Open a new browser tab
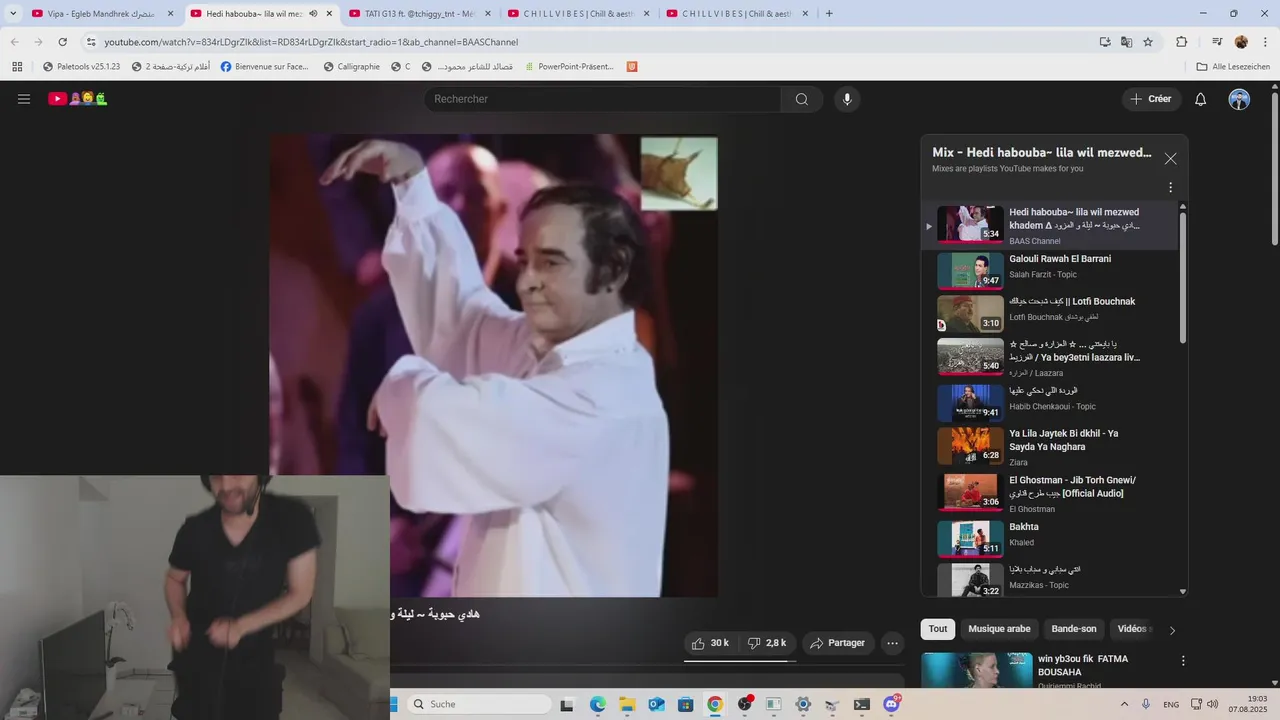Screen dimensions: 1280x720 (829, 14)
